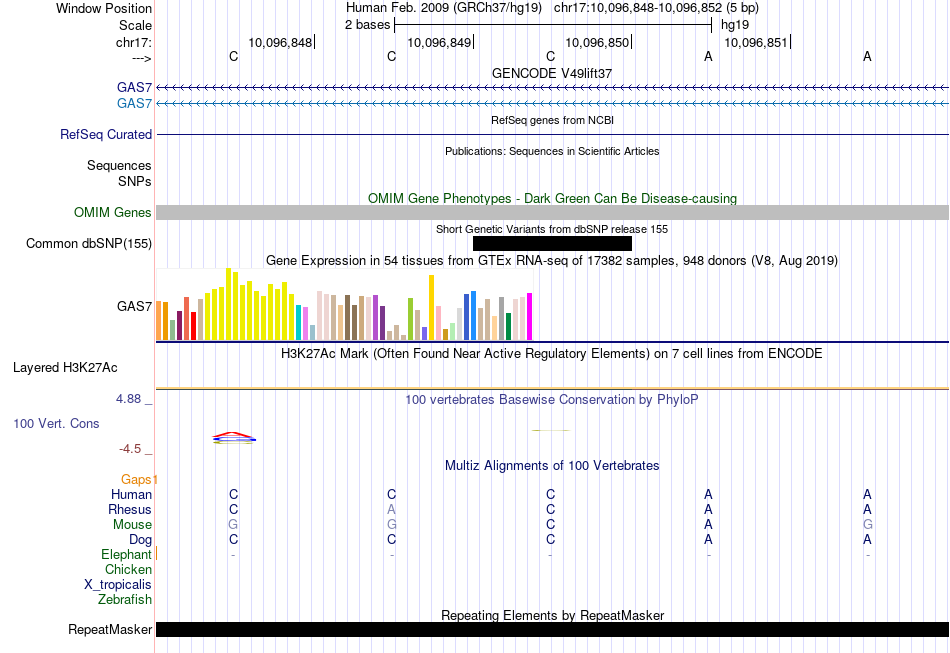Click the Scale ruler label
The height and width of the screenshot is (653, 950).
136,25
